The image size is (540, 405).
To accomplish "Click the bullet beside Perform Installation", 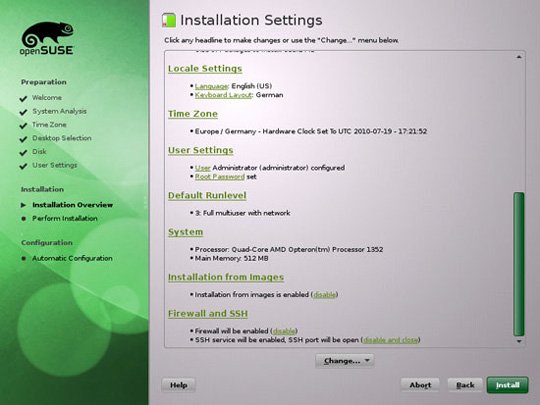I will point(23,219).
